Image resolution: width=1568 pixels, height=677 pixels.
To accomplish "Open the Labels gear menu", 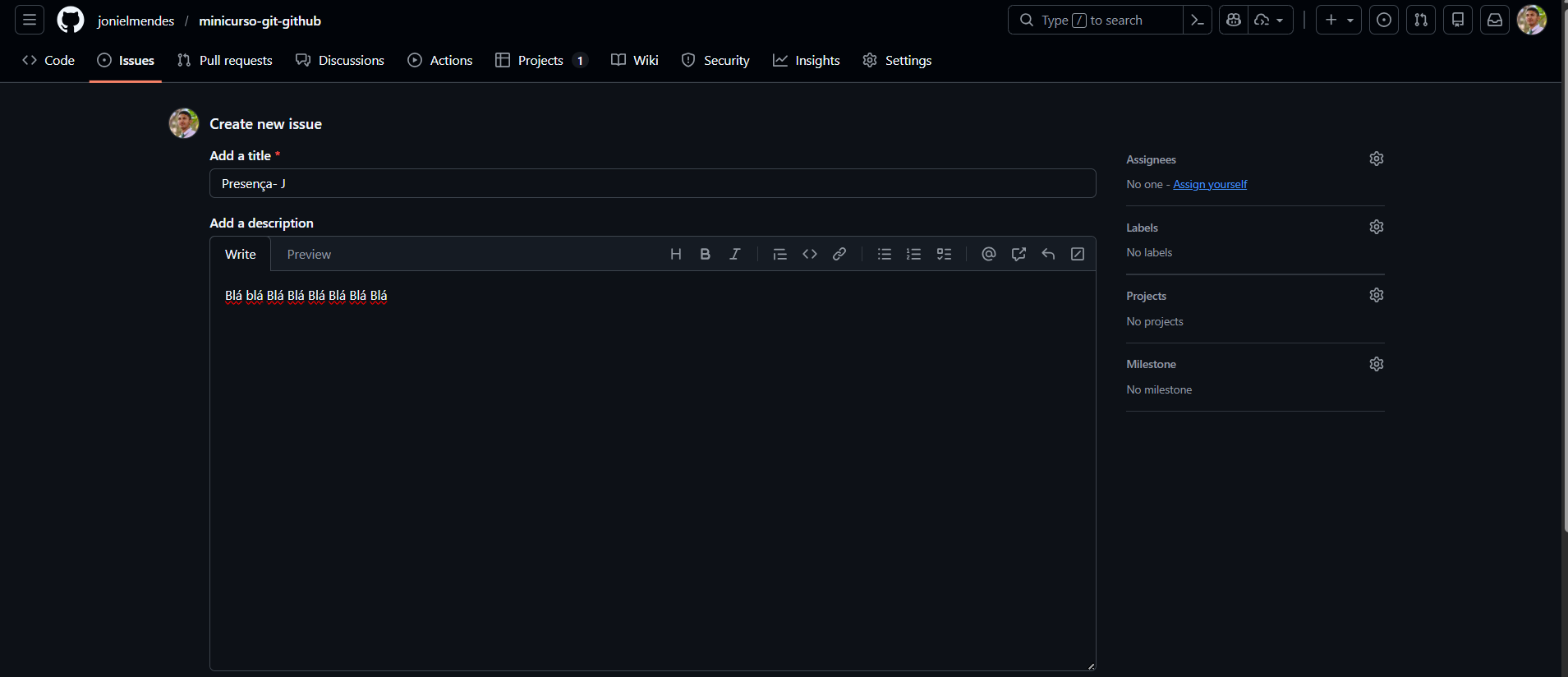I will (x=1376, y=227).
